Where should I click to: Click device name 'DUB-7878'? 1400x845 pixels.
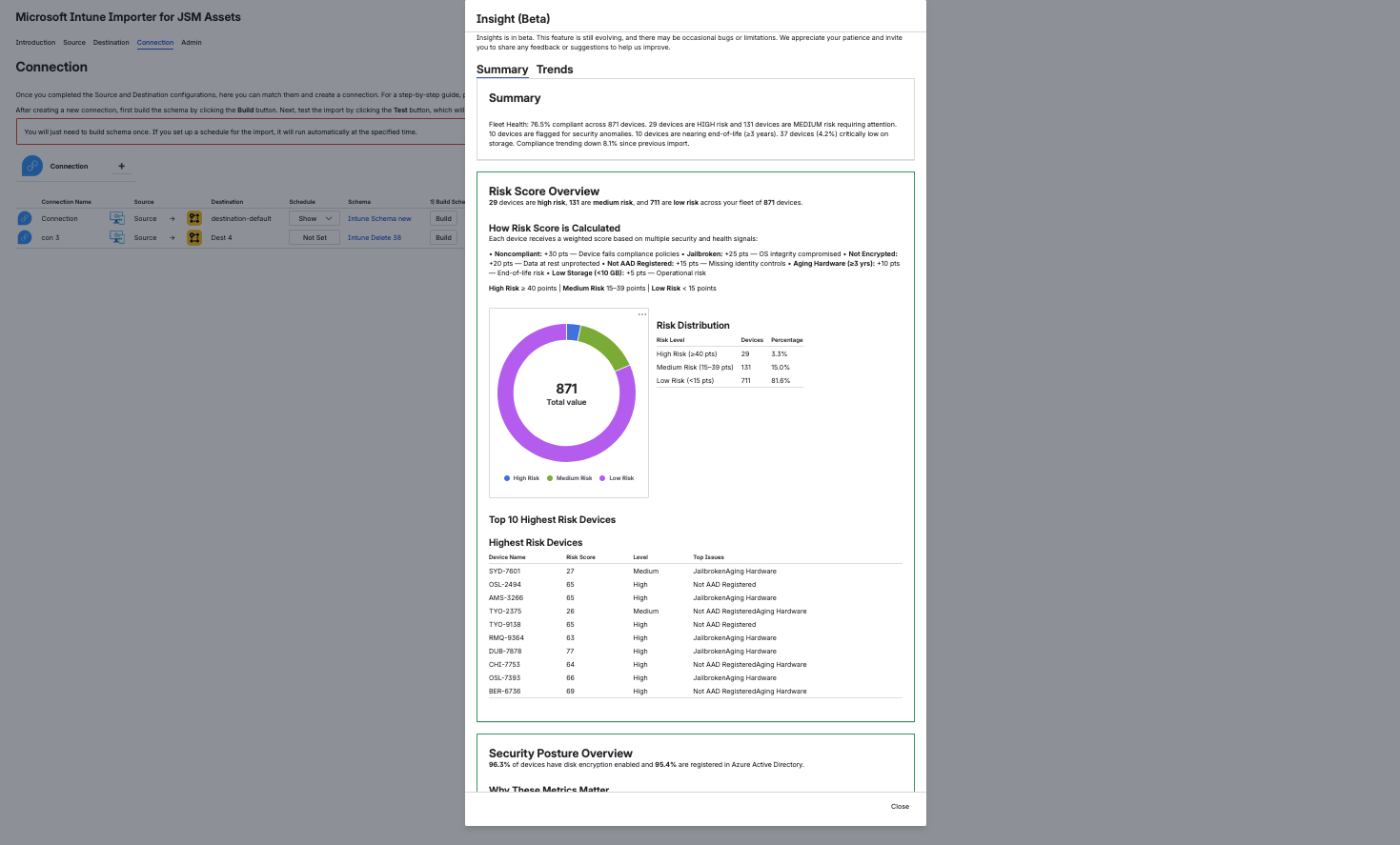pos(506,652)
